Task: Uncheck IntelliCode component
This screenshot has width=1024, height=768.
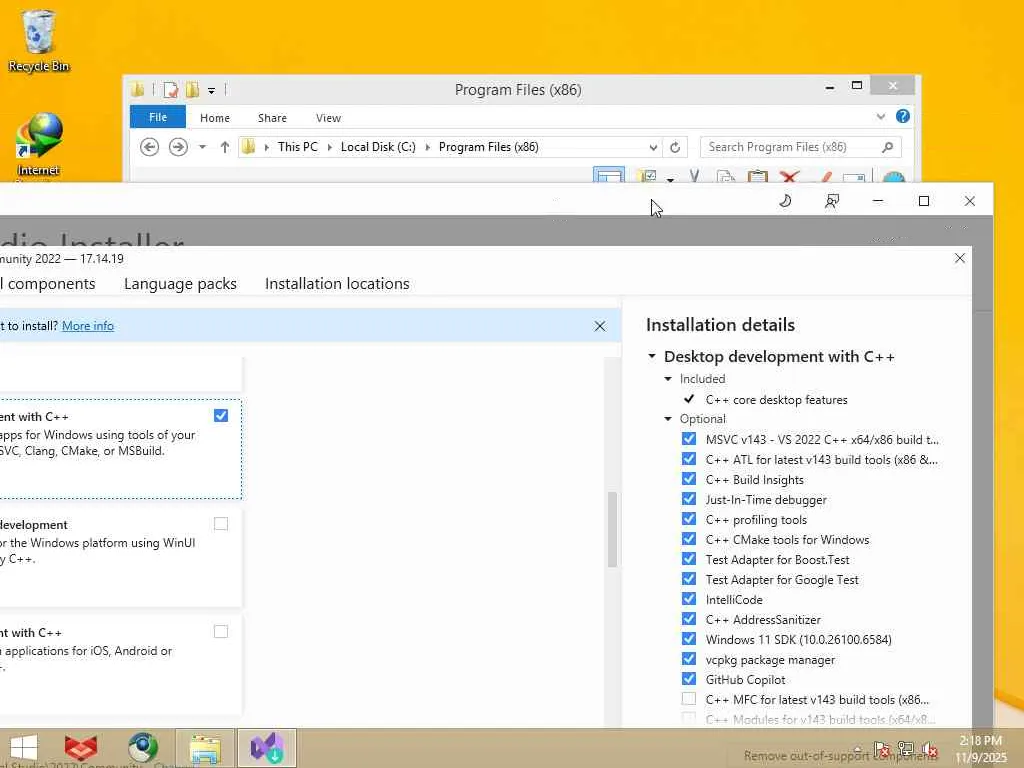Action: click(688, 599)
